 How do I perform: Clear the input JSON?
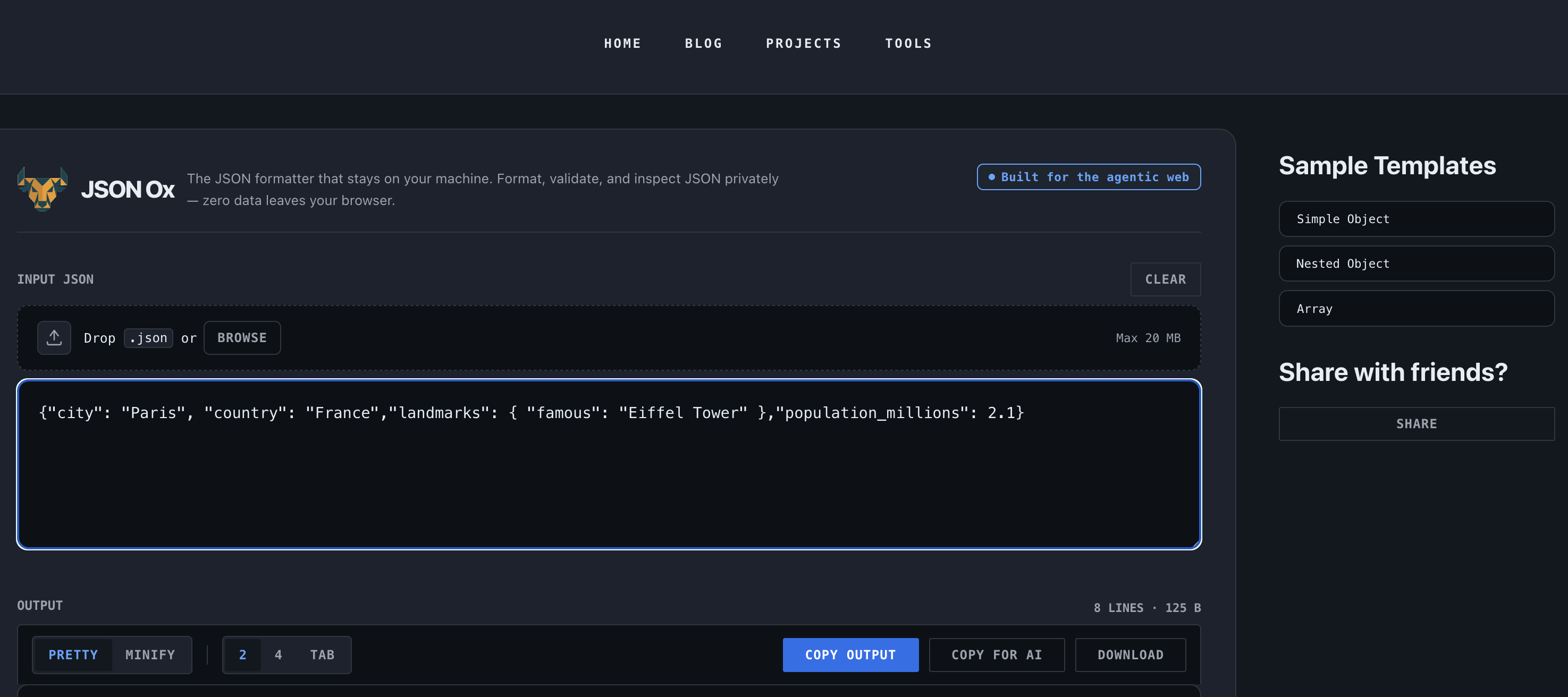coord(1165,279)
